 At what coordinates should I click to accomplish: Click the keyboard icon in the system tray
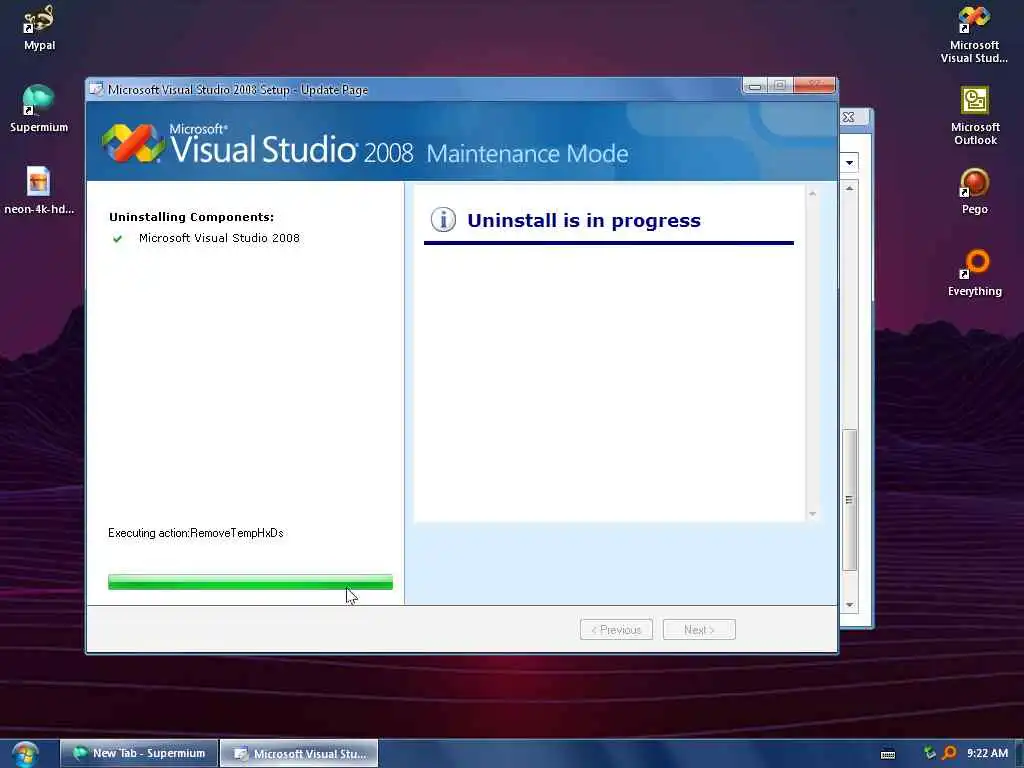point(888,754)
